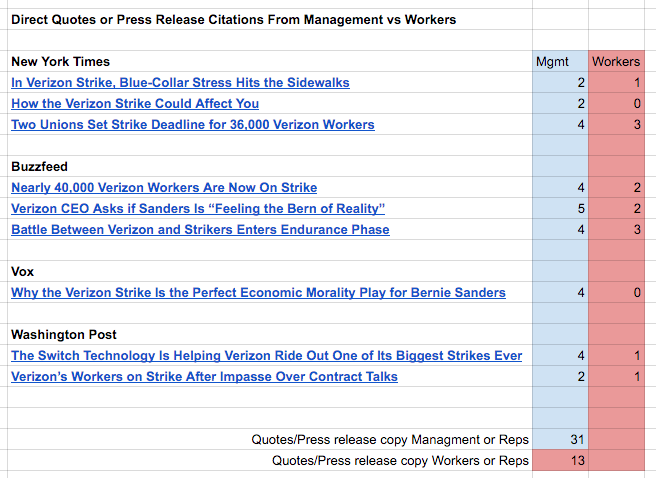The height and width of the screenshot is (478, 656).
Task: Open 'How the Verizon Strike Could Affect You'
Action: point(135,104)
